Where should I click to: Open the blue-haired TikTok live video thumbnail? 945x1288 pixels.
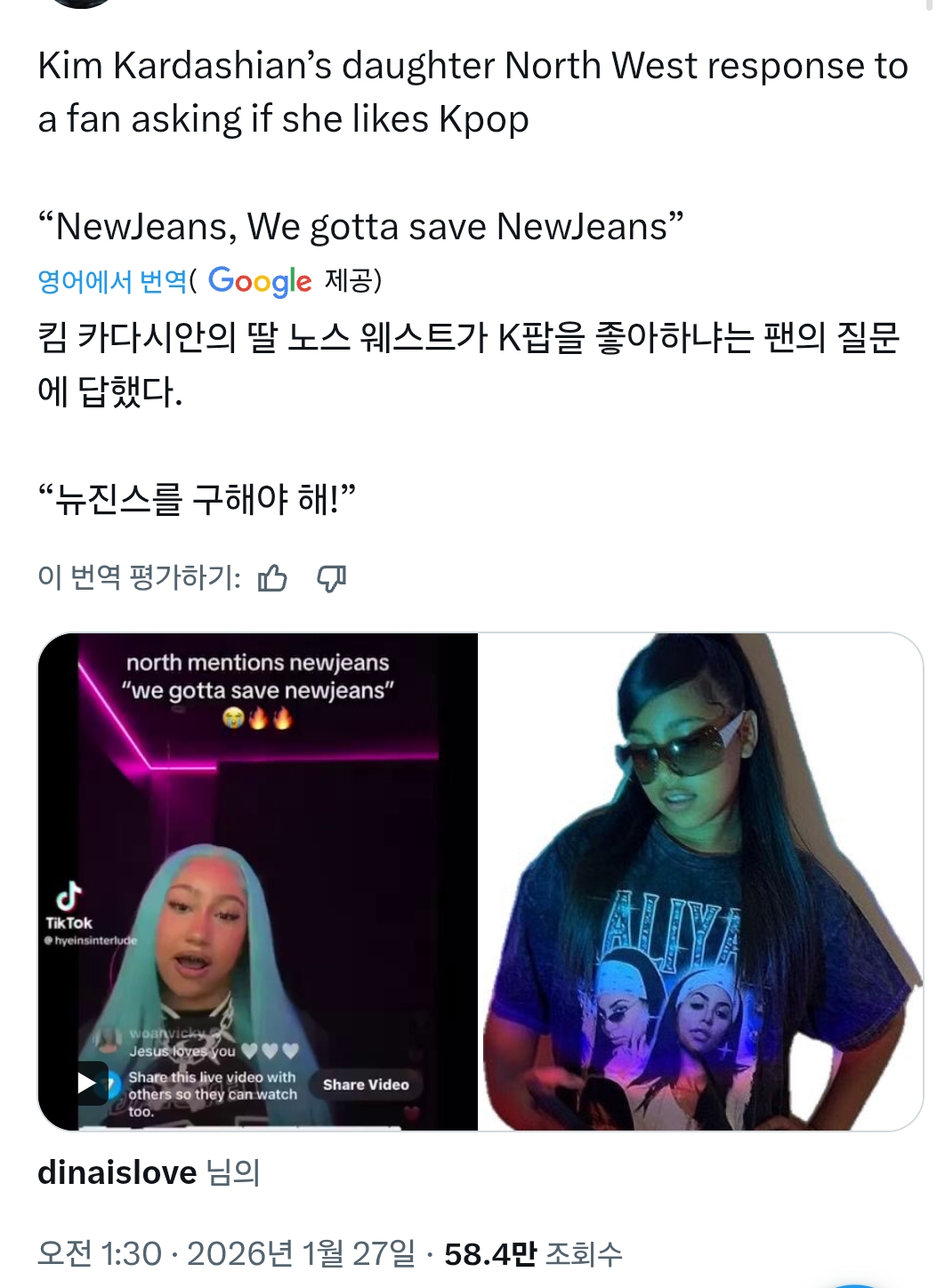point(258,881)
